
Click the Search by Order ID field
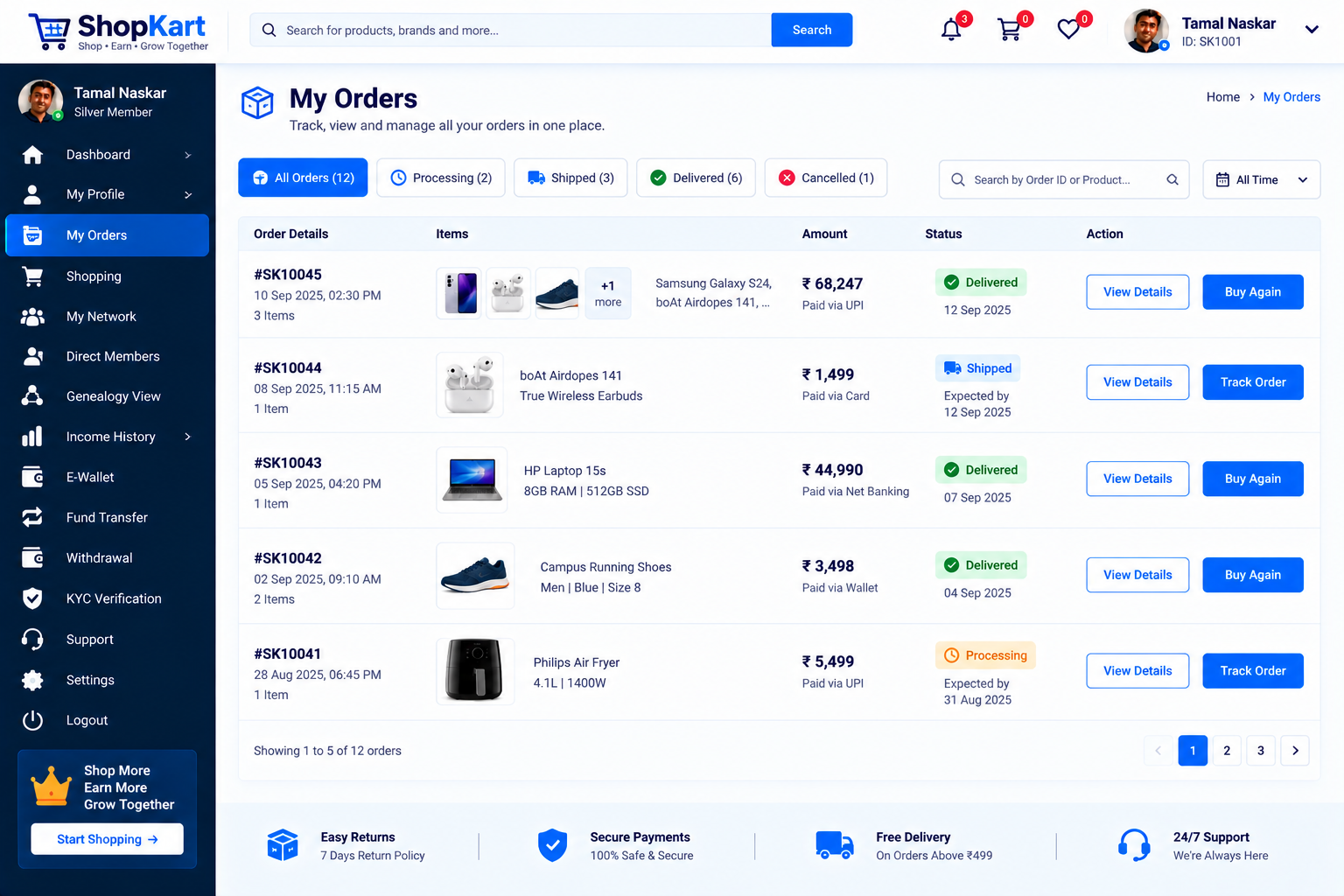[1064, 179]
